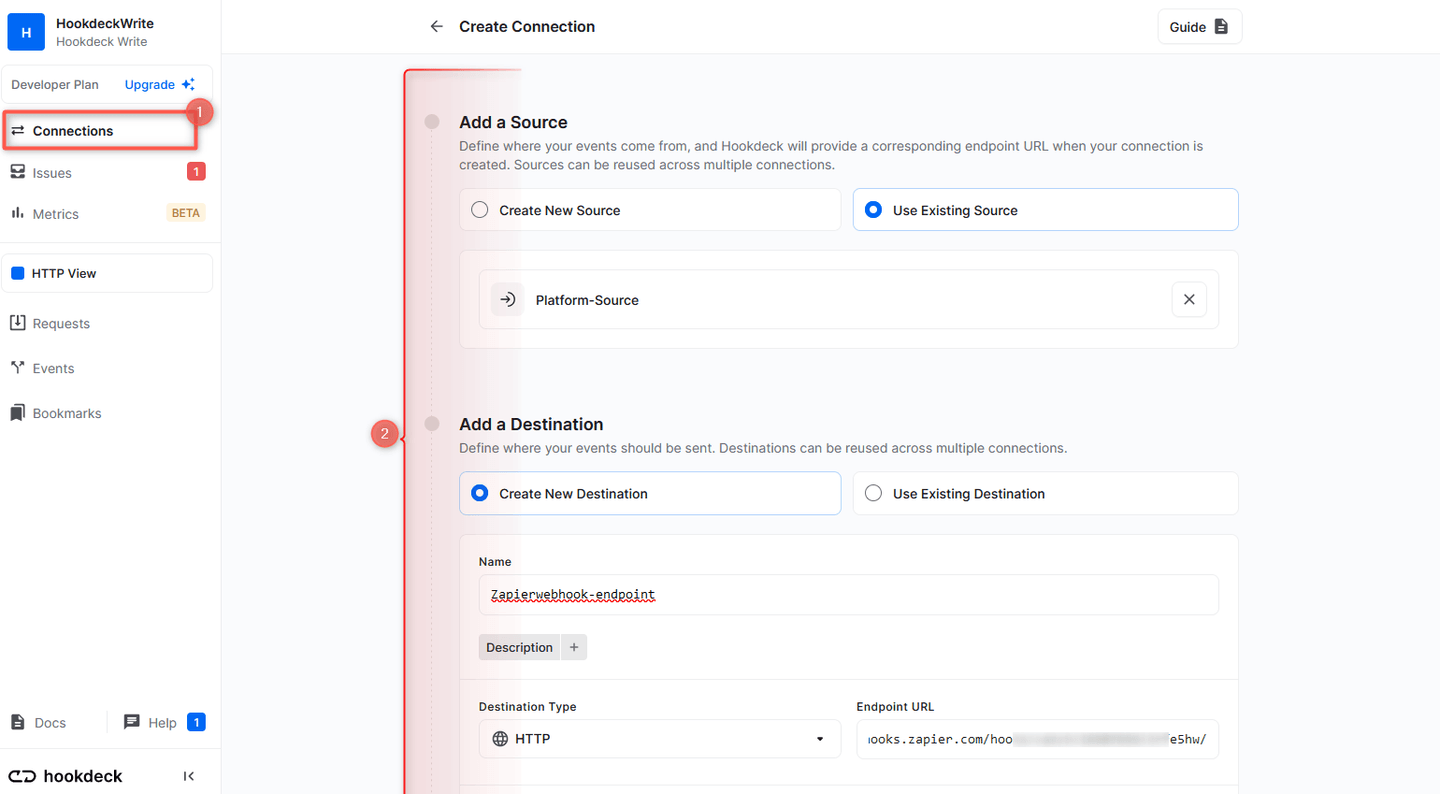The image size is (1440, 794).
Task: Open the Metrics beta section
Action: click(x=18, y=213)
